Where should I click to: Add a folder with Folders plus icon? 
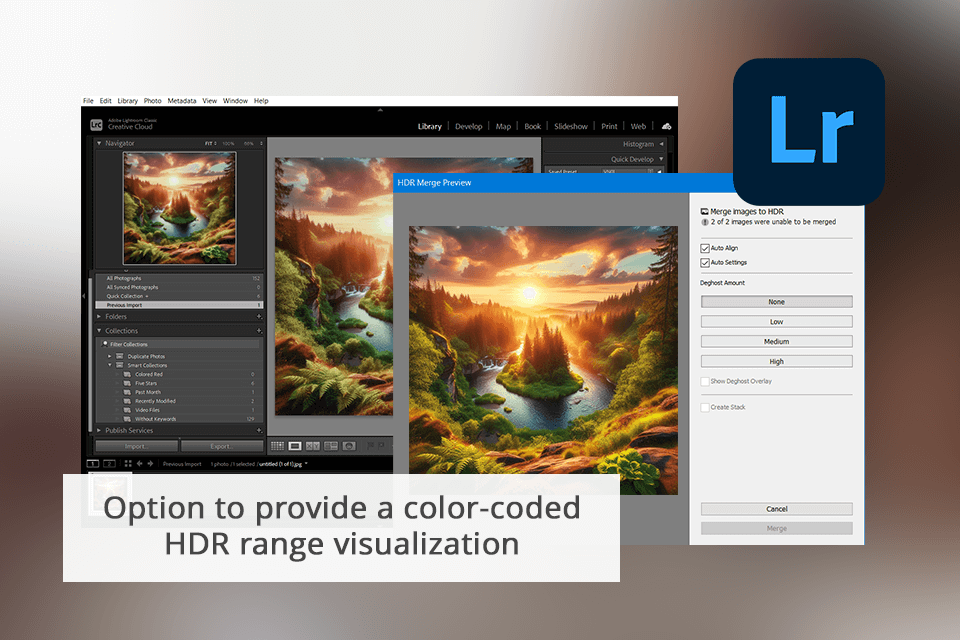click(259, 317)
